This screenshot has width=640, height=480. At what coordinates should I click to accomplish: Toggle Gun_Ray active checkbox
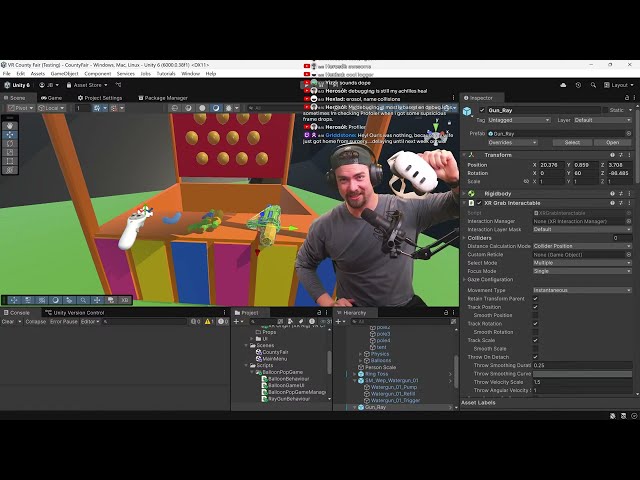(x=482, y=110)
